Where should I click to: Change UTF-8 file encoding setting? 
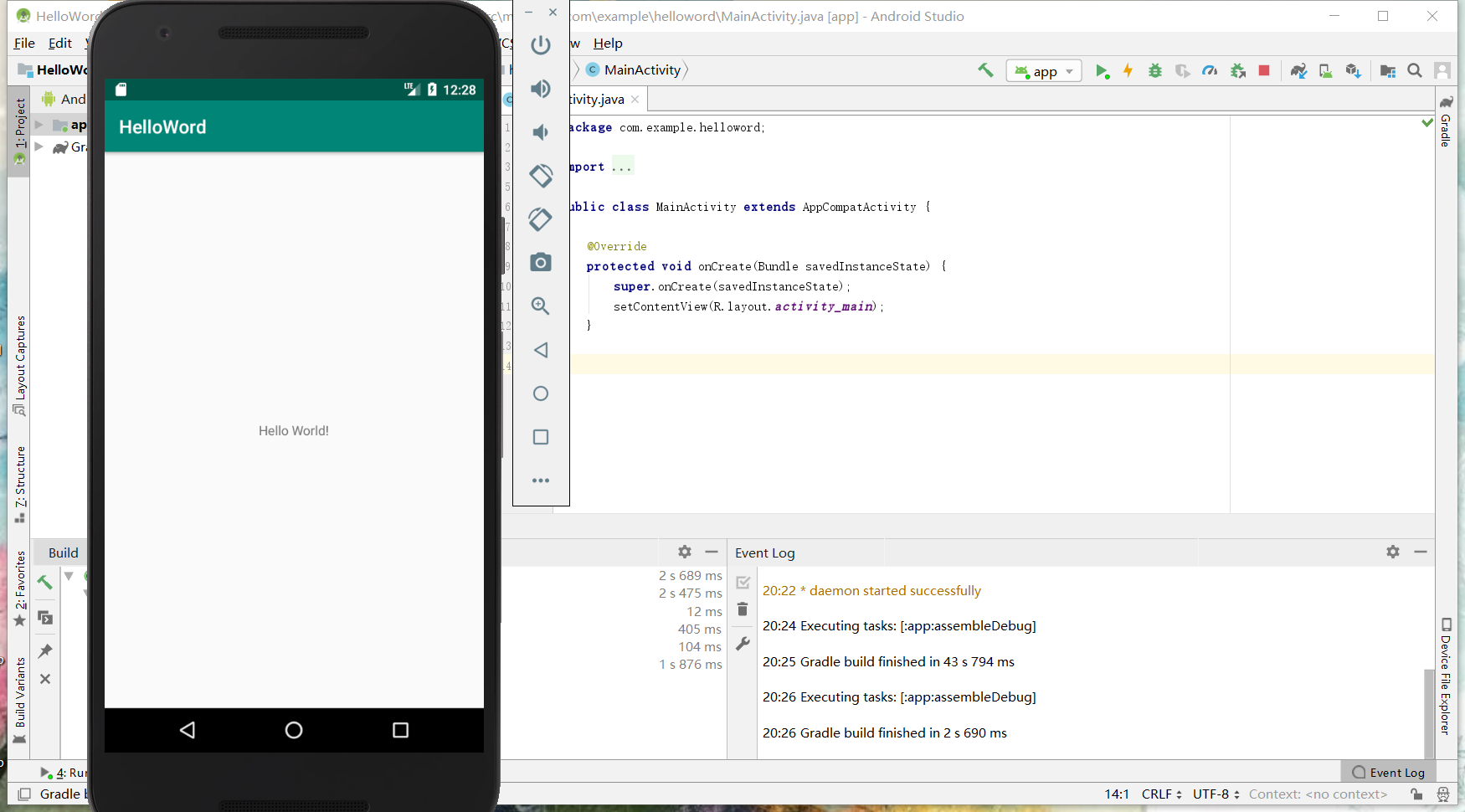pyautogui.click(x=1216, y=794)
